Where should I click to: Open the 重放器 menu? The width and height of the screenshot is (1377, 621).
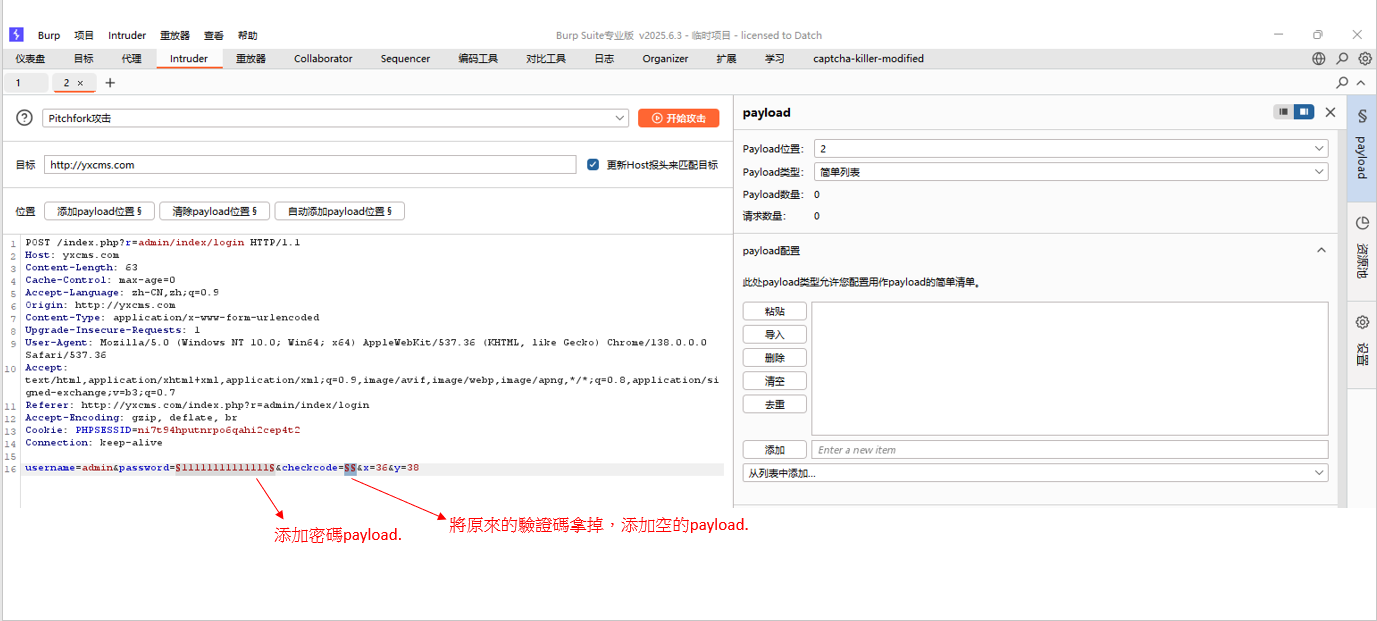click(176, 35)
